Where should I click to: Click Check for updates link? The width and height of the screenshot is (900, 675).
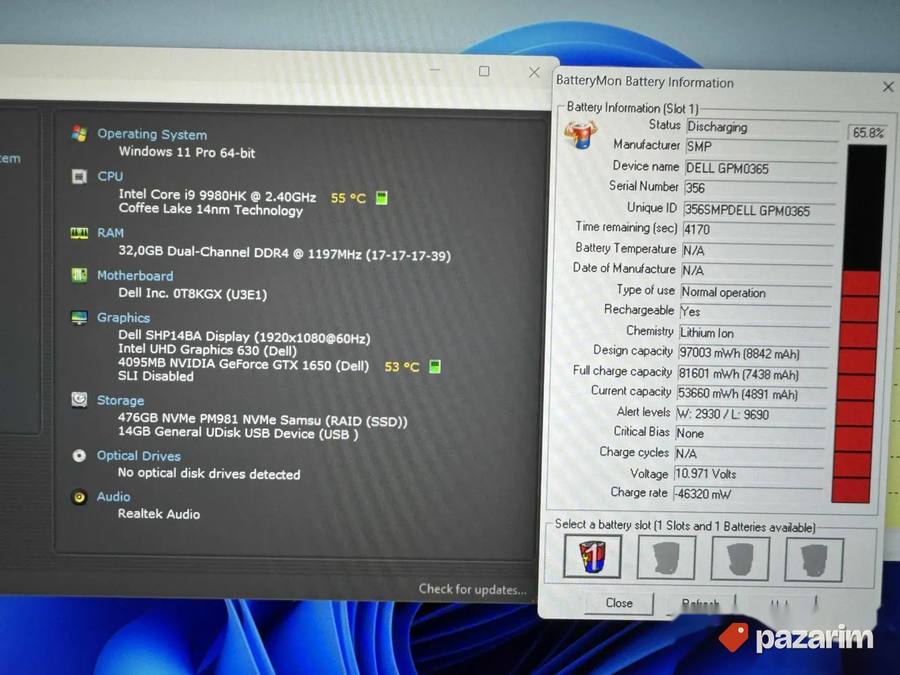[x=472, y=589]
